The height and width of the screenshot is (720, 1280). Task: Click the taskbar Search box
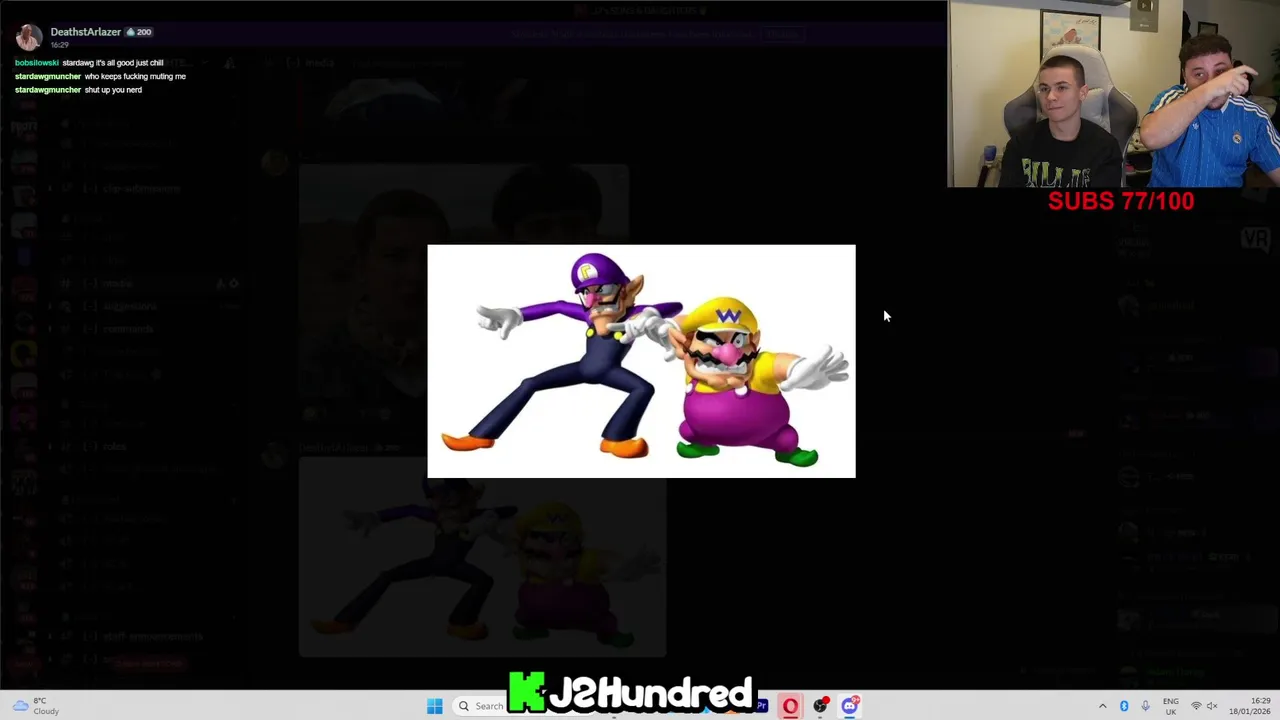(482, 706)
